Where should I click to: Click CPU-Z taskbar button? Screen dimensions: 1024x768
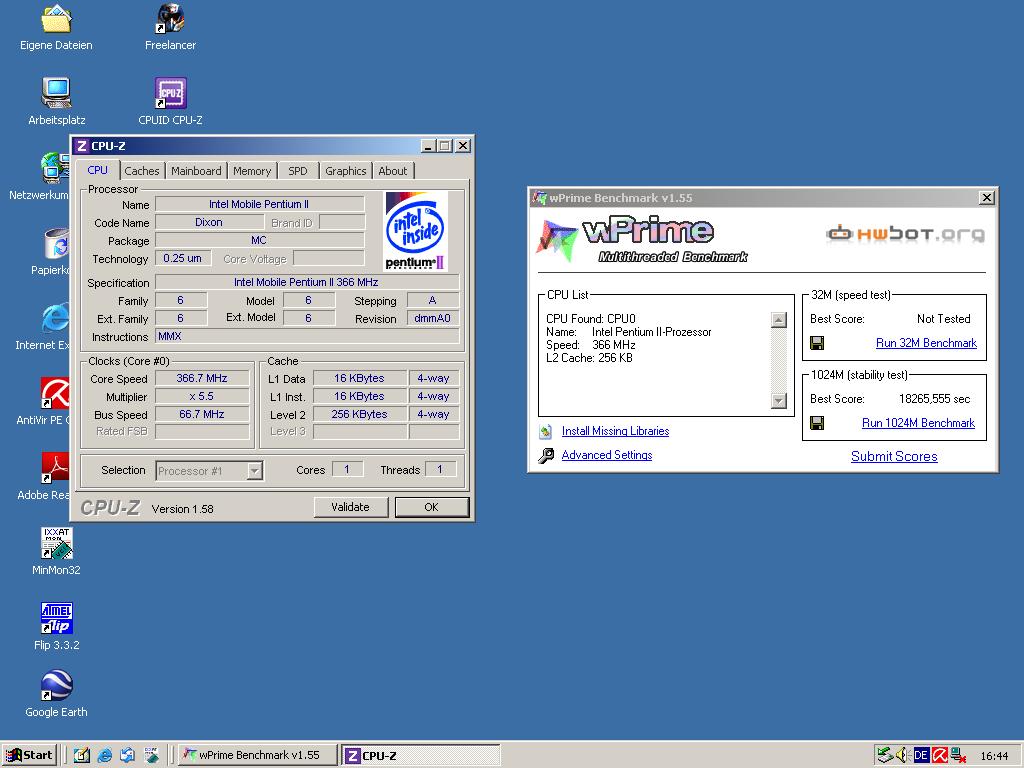click(420, 755)
